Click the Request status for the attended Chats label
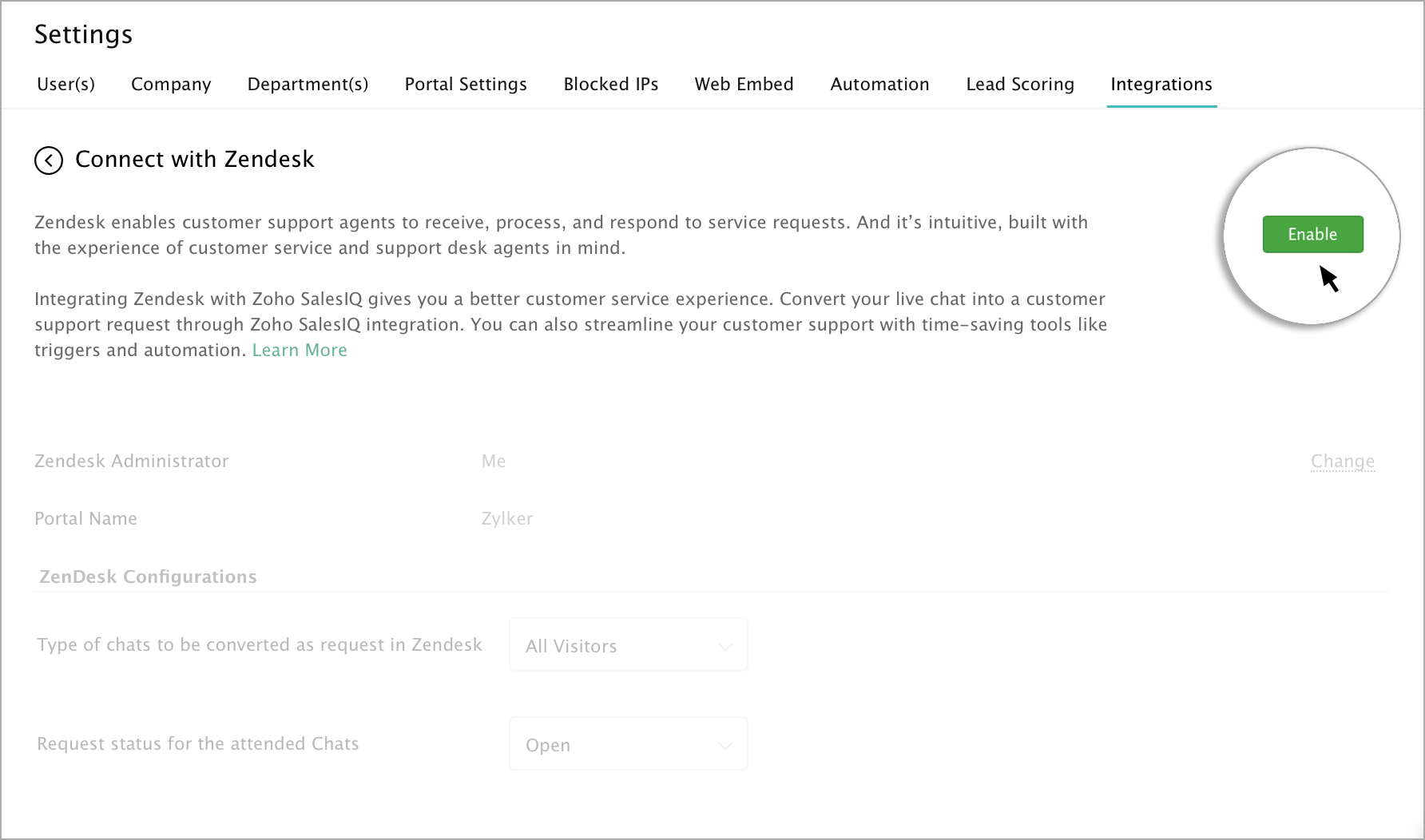Viewport: 1425px width, 840px height. pyautogui.click(x=198, y=744)
